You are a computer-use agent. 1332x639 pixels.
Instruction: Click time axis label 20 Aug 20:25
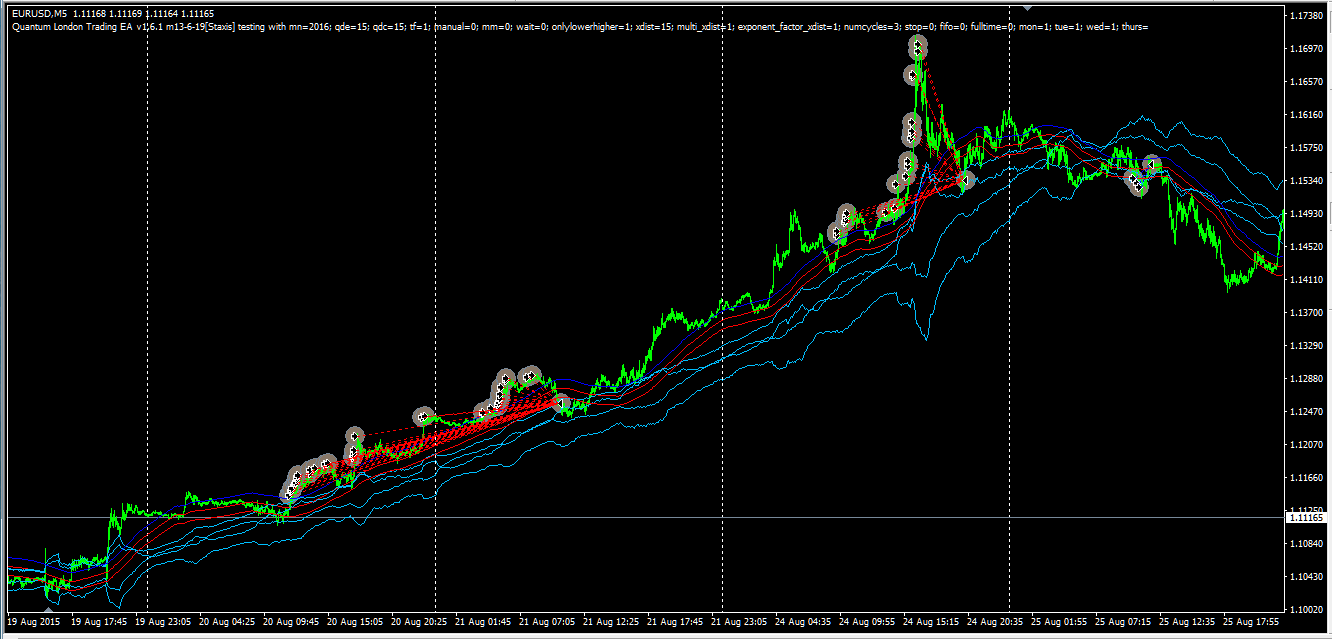(421, 621)
